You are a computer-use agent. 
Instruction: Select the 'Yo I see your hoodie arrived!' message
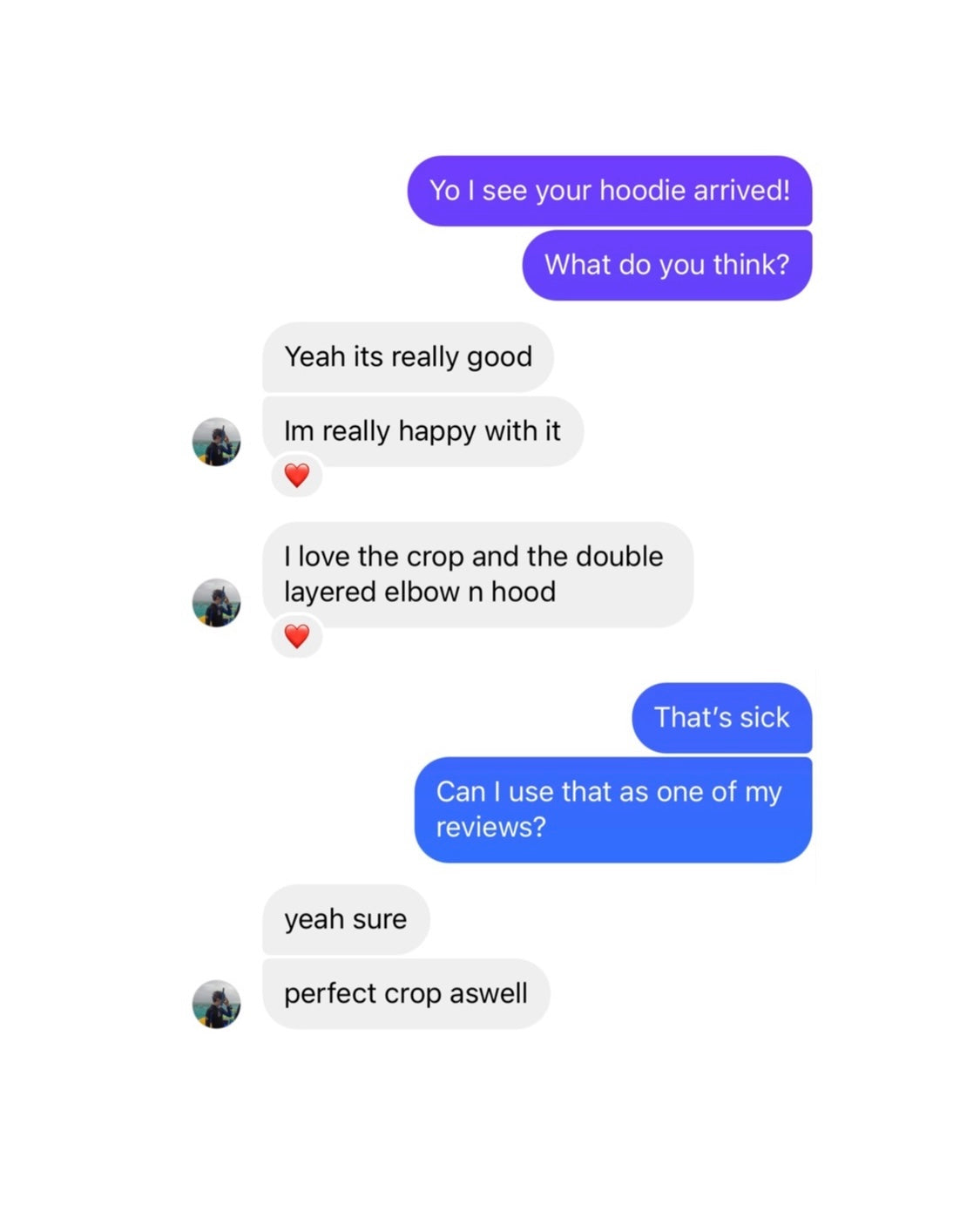(x=610, y=191)
